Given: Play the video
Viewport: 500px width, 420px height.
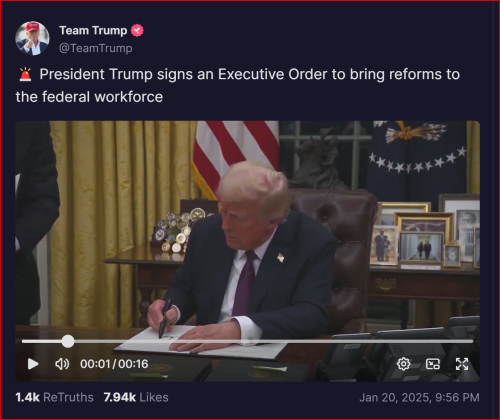Looking at the screenshot, I should point(33,364).
